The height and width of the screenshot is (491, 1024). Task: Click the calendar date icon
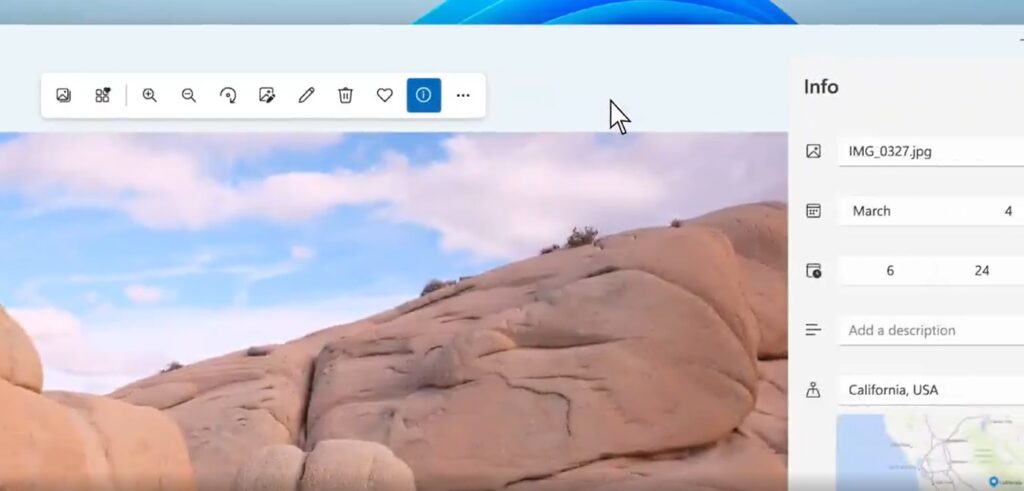tap(813, 211)
